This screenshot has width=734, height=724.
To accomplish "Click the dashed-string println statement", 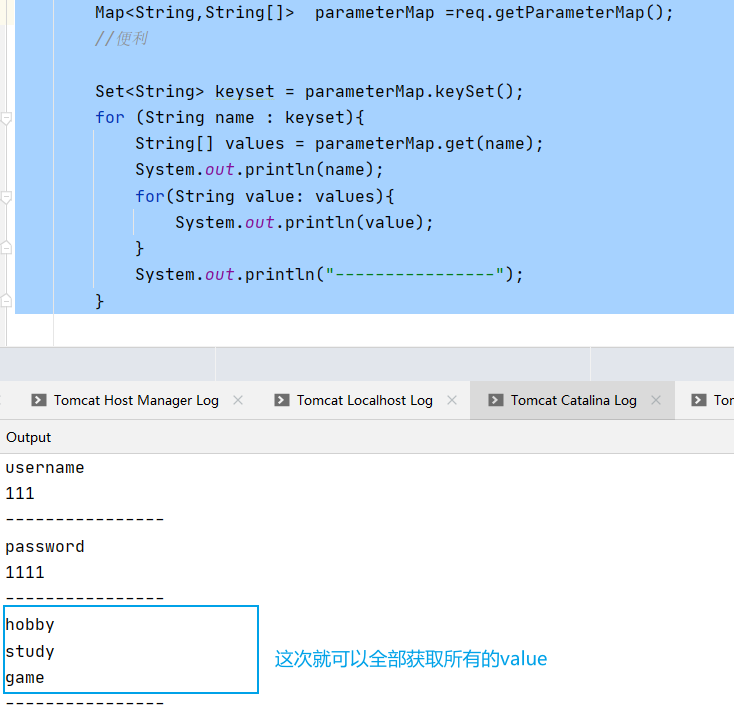I will (329, 275).
